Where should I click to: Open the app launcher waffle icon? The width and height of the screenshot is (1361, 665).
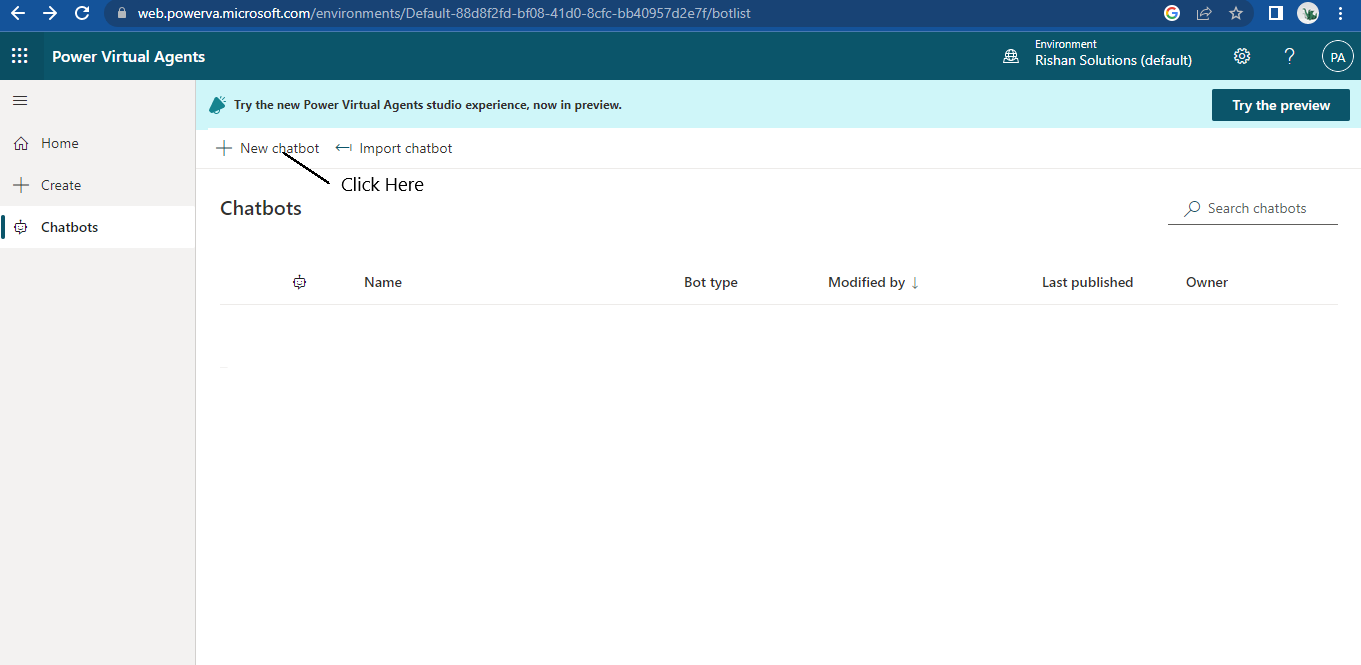point(20,56)
